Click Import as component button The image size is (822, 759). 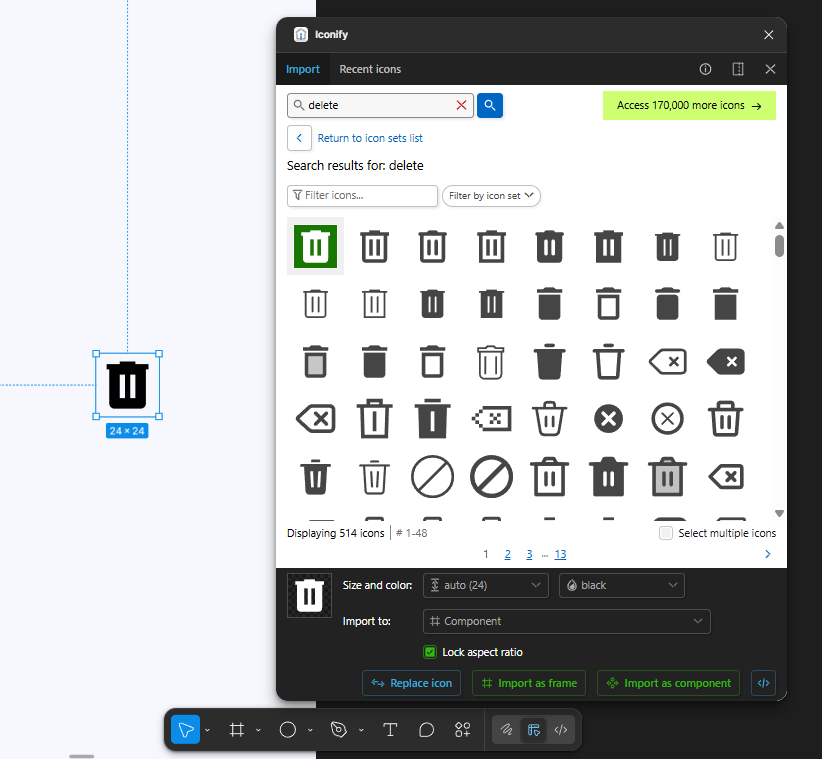tap(668, 683)
